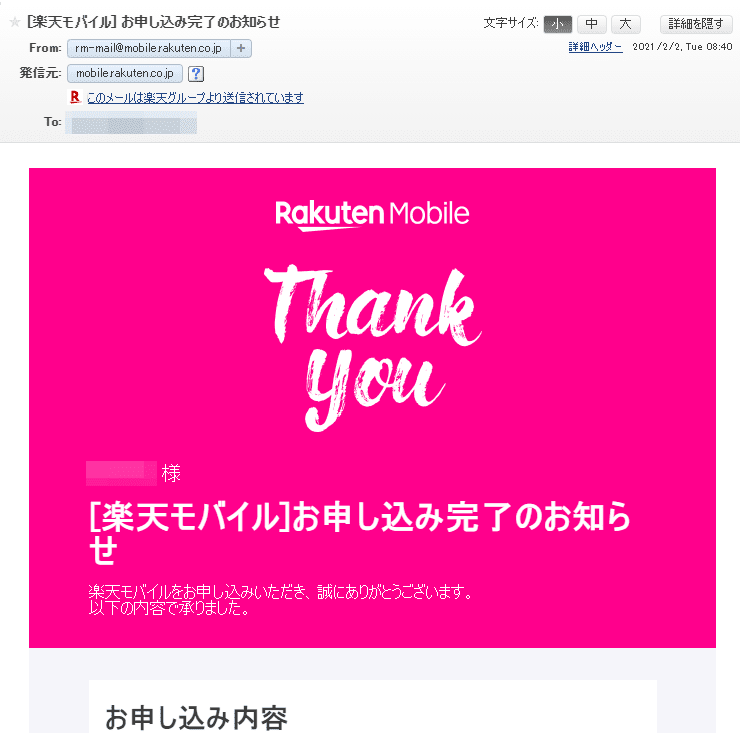Screen dimensions: 740x733
Task: Open the Rakuten Group sent-mail notice link
Action: pos(195,97)
